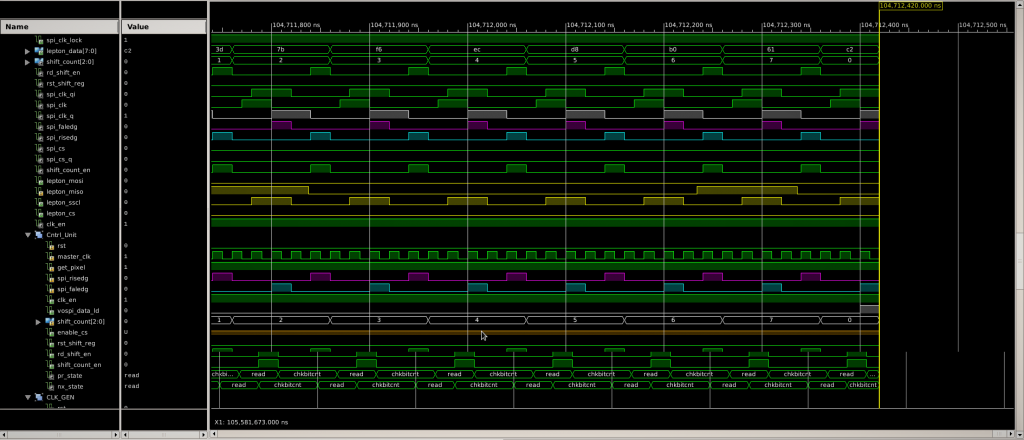Image resolution: width=1024 pixels, height=440 pixels.
Task: Click the vospi_data_ld signal icon
Action: 50,311
